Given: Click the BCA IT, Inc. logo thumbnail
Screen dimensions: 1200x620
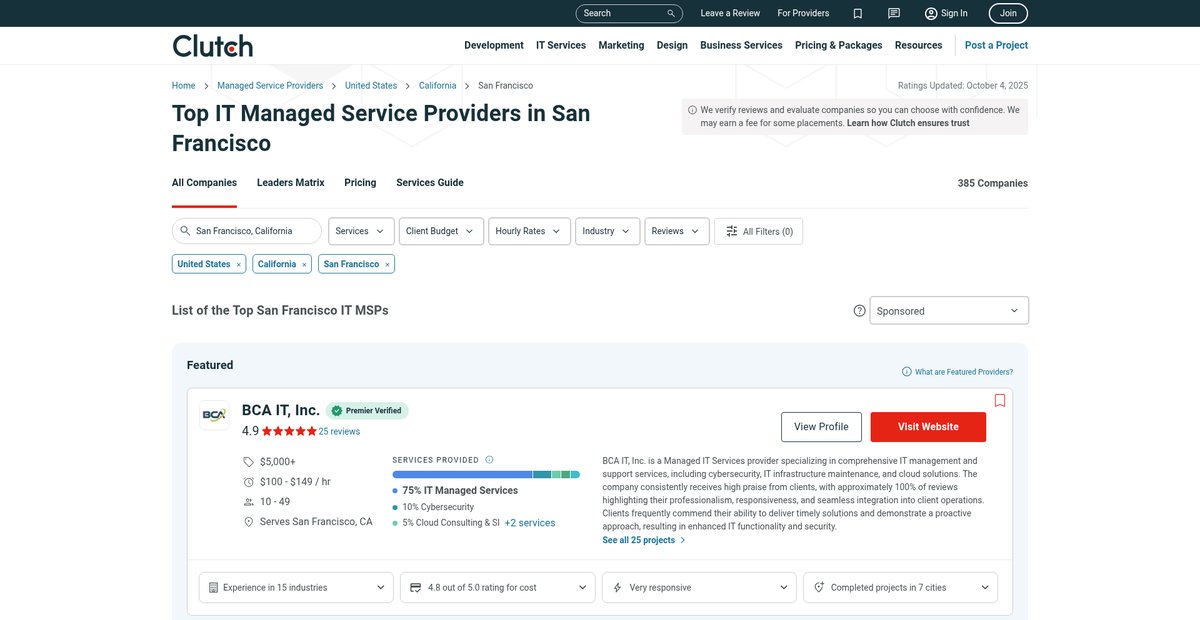Looking at the screenshot, I should 214,415.
